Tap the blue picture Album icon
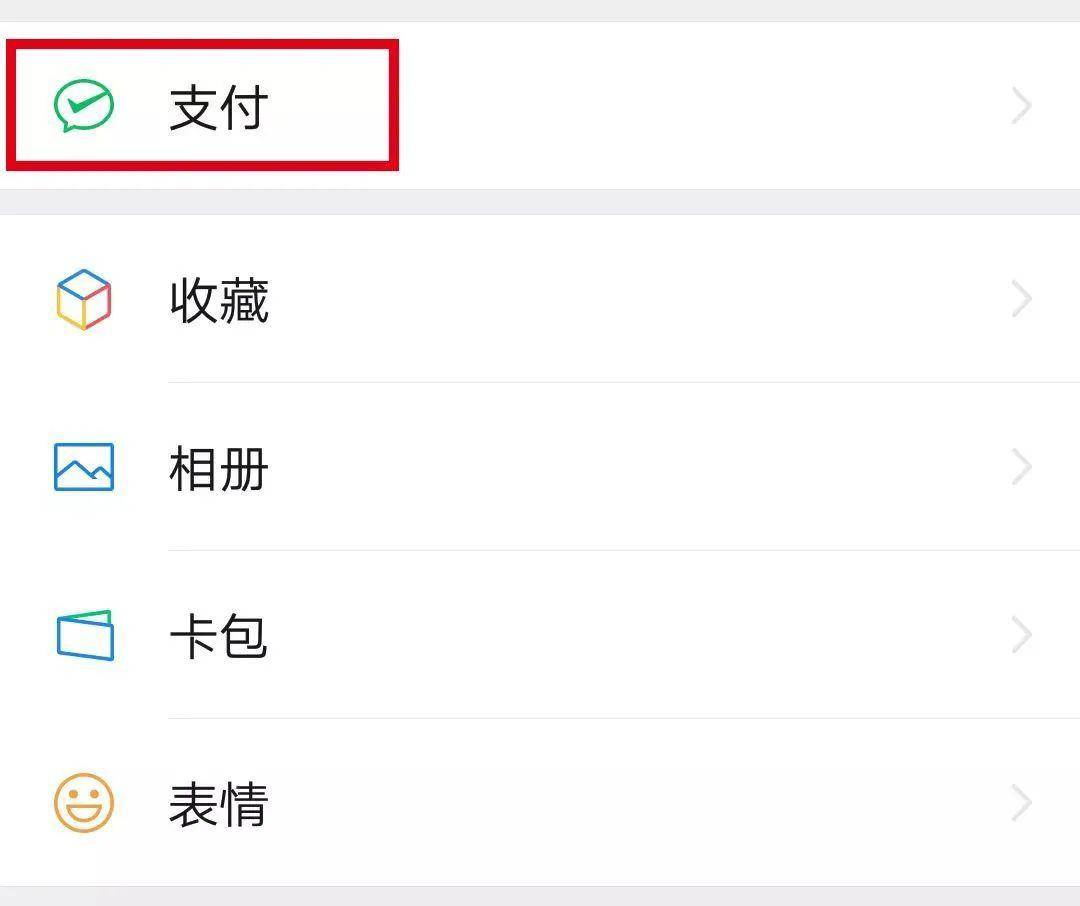 tap(84, 467)
